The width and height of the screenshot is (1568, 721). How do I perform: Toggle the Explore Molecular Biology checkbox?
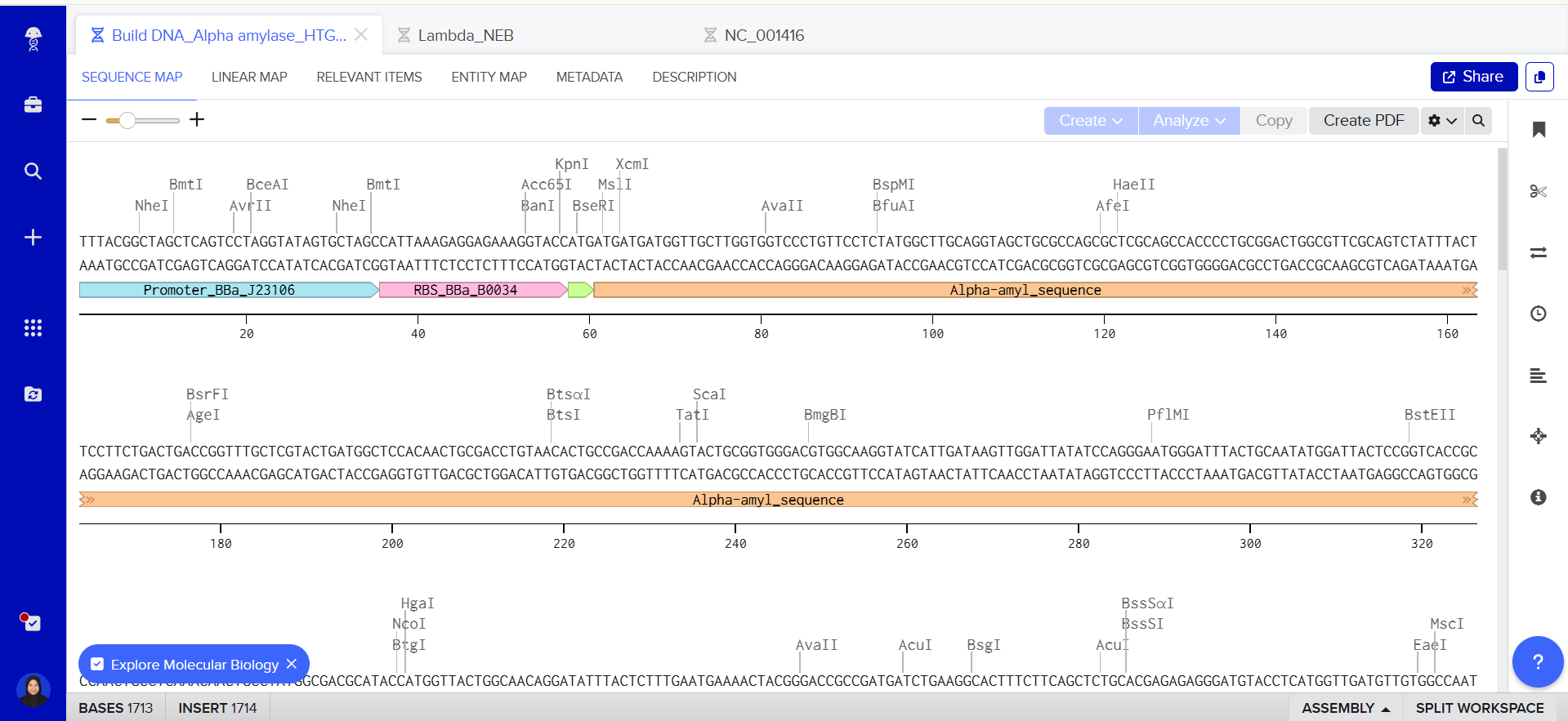(97, 664)
